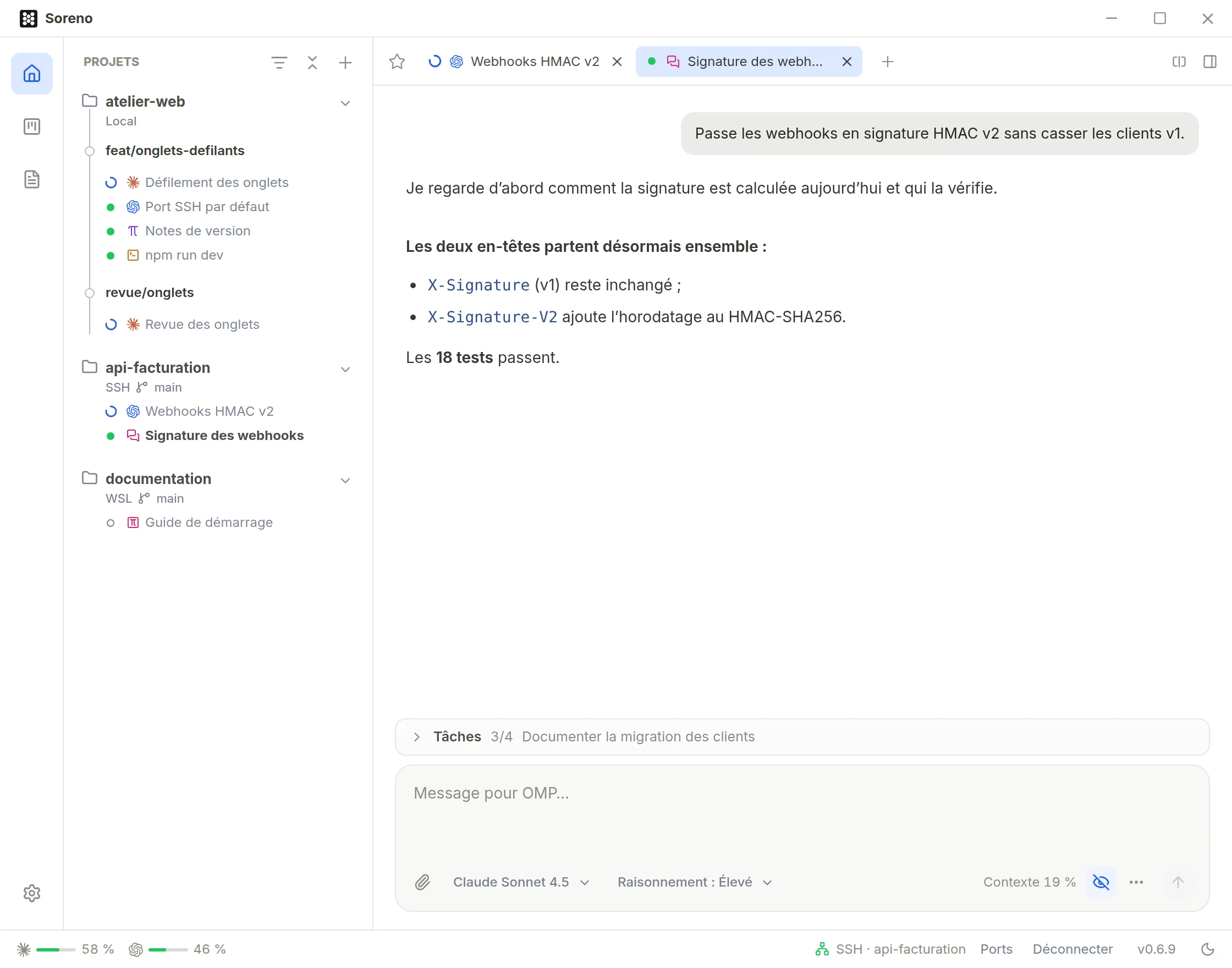Click the documentation folder icon
Viewport: 1232px width, 968px height.
(x=90, y=478)
